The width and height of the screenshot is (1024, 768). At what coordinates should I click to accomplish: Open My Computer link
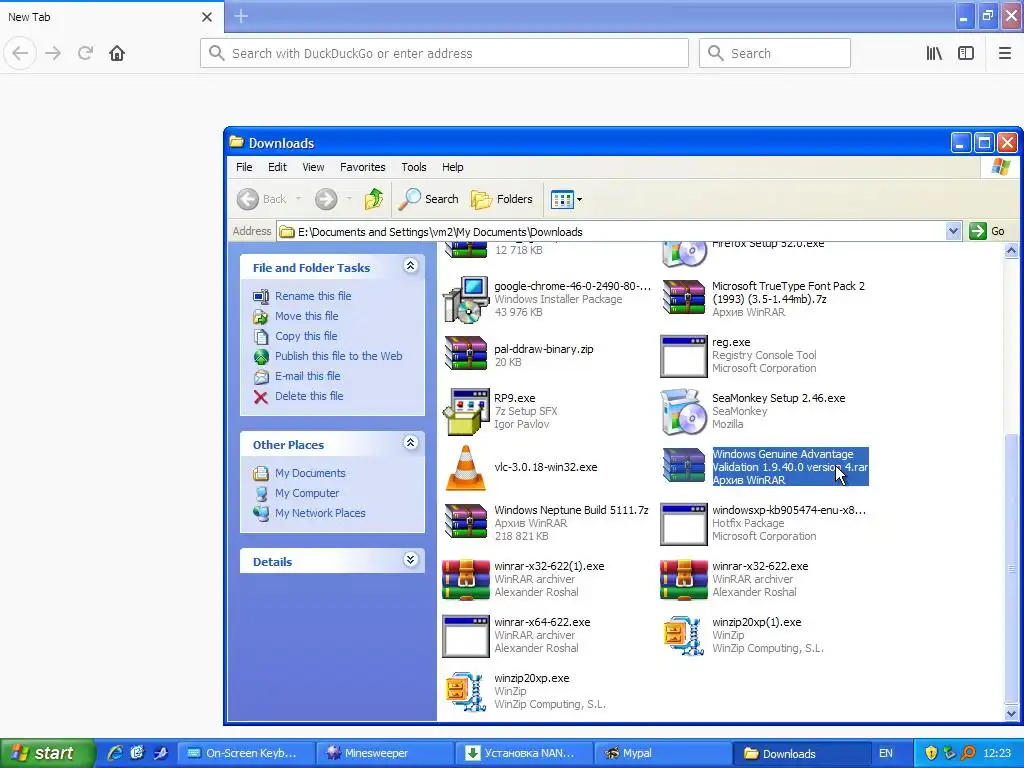(307, 493)
